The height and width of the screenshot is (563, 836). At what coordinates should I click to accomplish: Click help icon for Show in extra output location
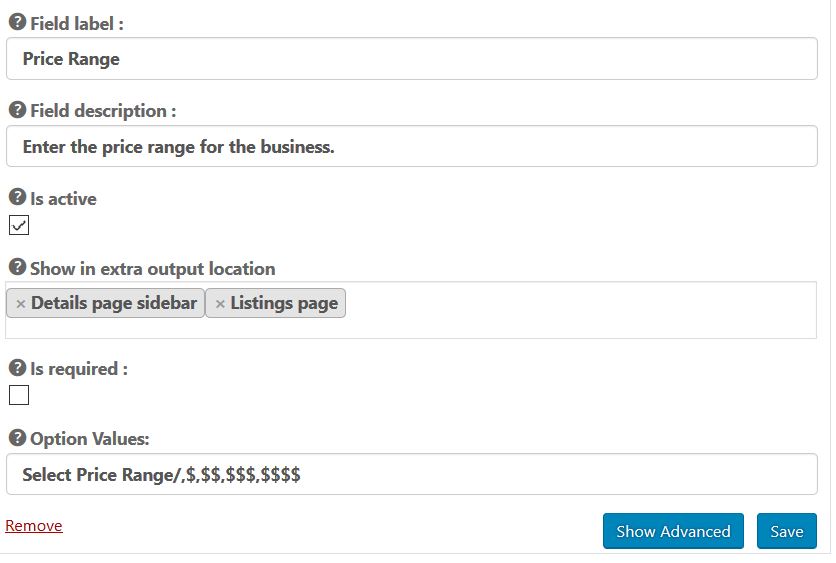tap(17, 268)
